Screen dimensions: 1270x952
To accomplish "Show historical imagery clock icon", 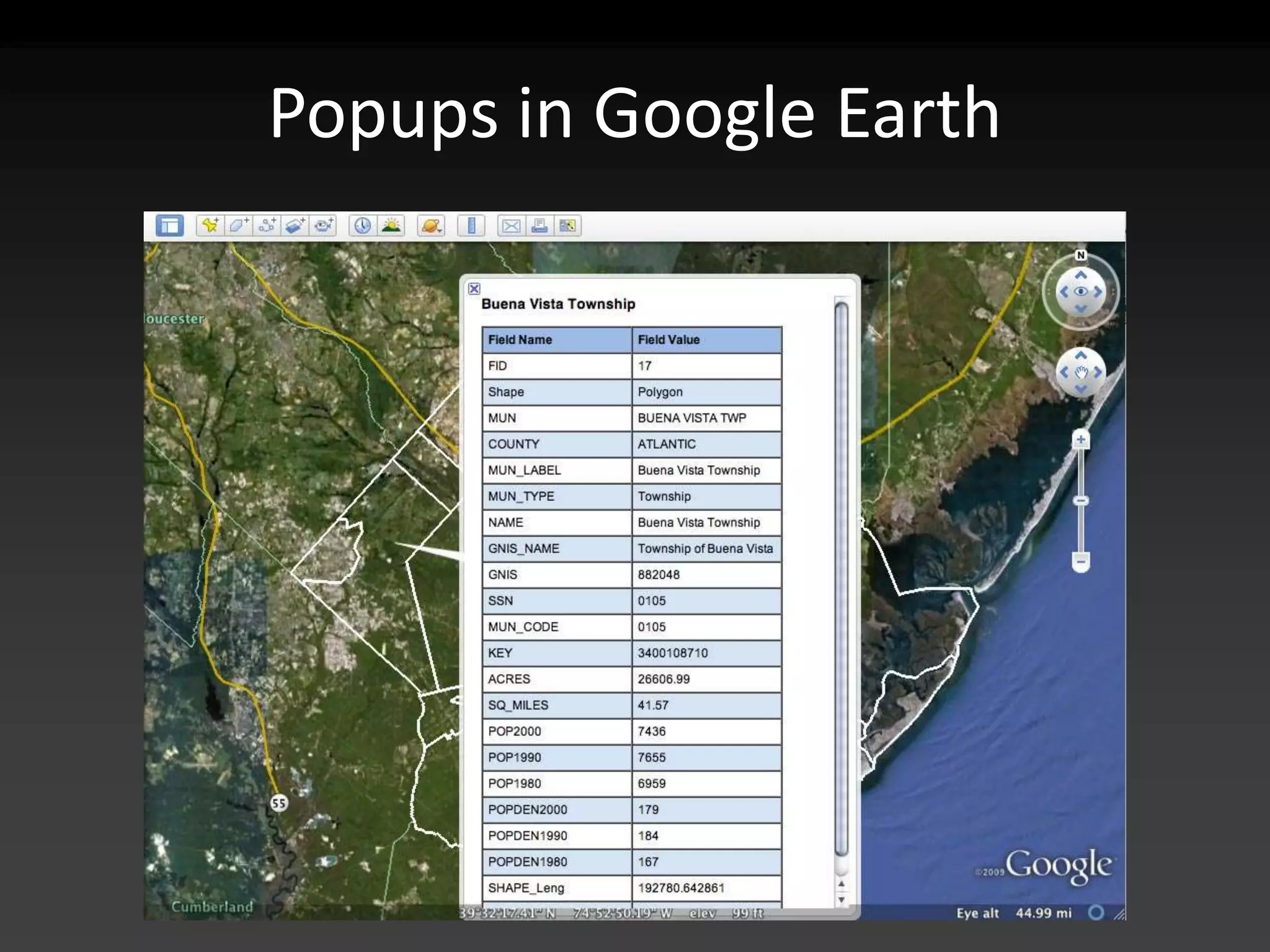I will (362, 226).
